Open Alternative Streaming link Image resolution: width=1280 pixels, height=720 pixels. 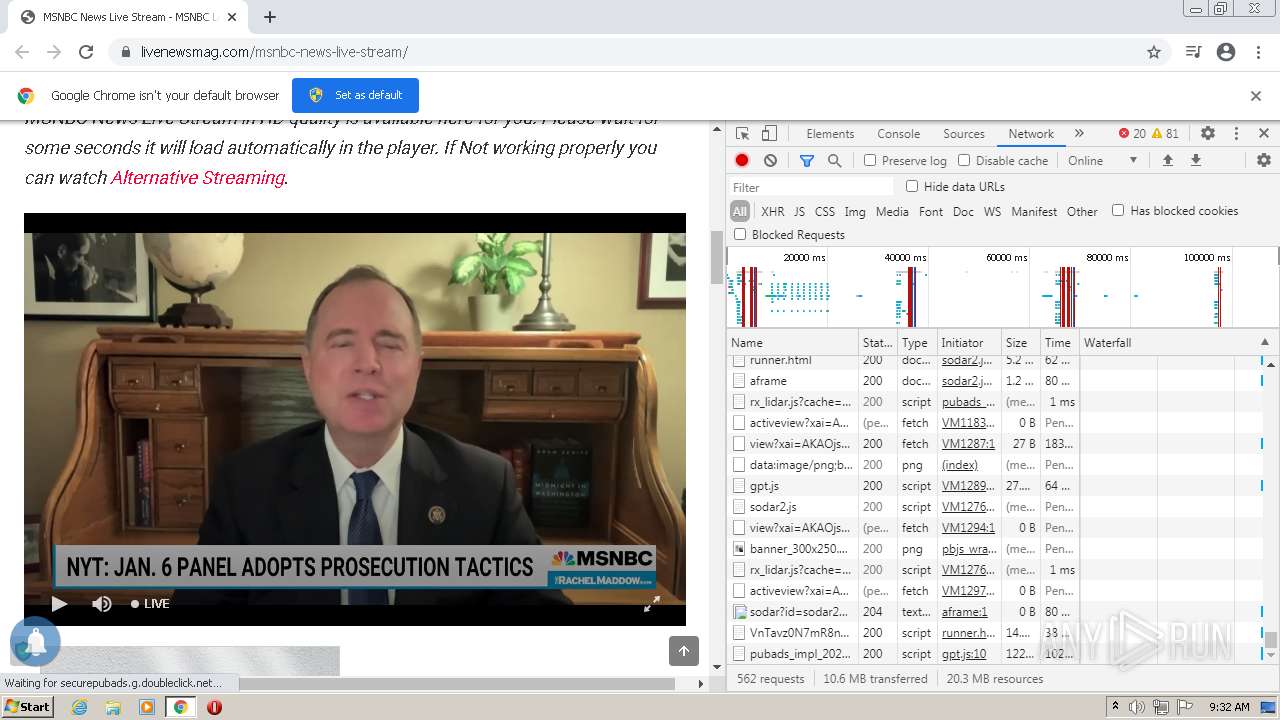coord(198,177)
